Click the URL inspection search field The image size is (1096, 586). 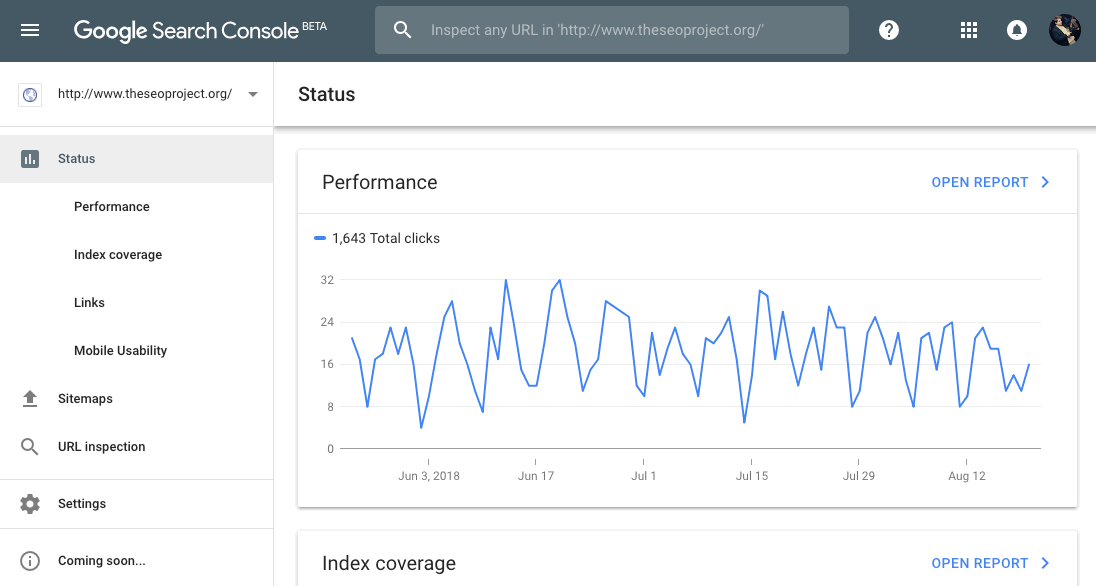point(612,30)
